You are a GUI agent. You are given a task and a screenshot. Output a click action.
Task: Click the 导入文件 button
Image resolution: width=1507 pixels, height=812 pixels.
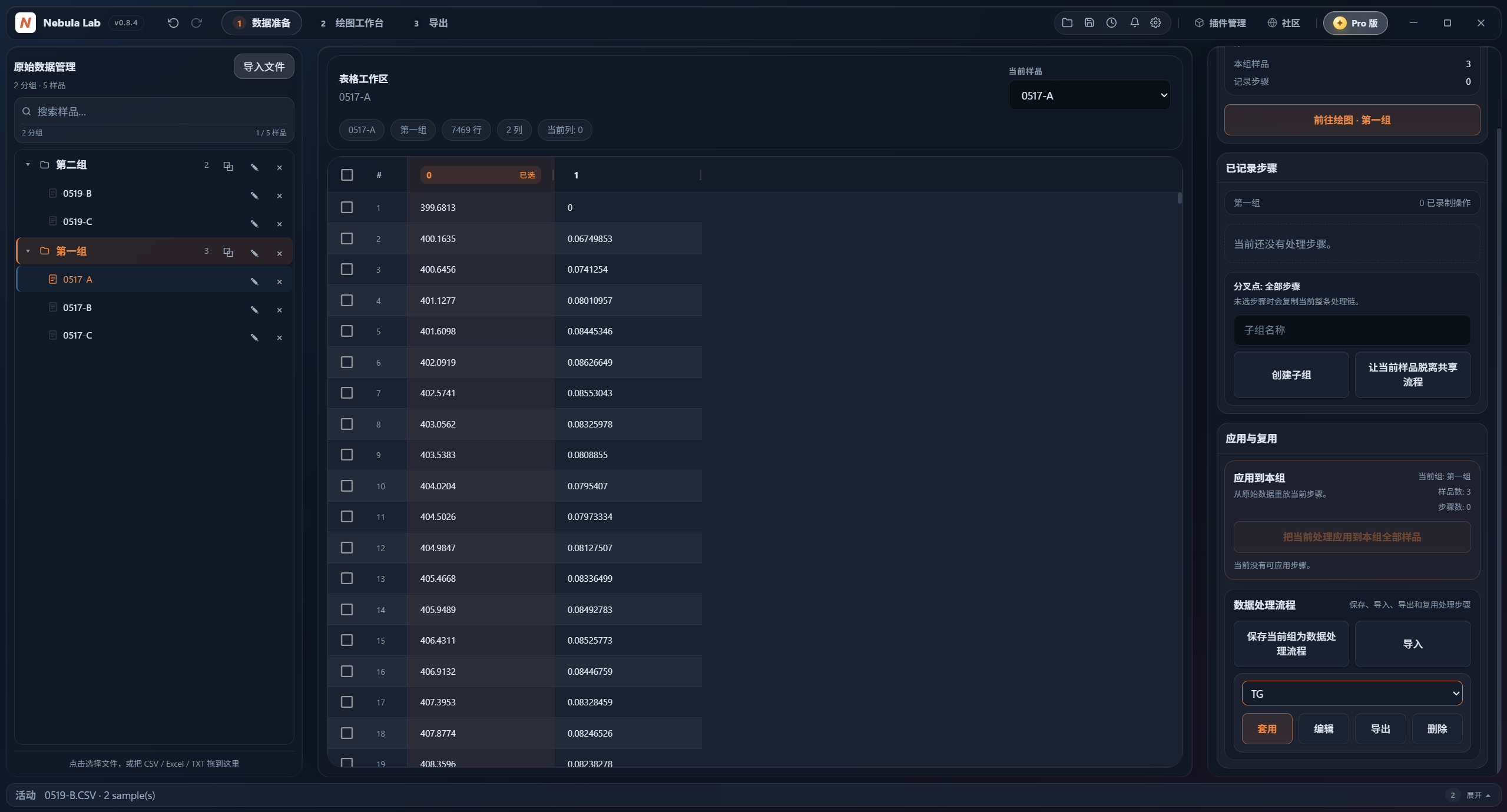[264, 67]
